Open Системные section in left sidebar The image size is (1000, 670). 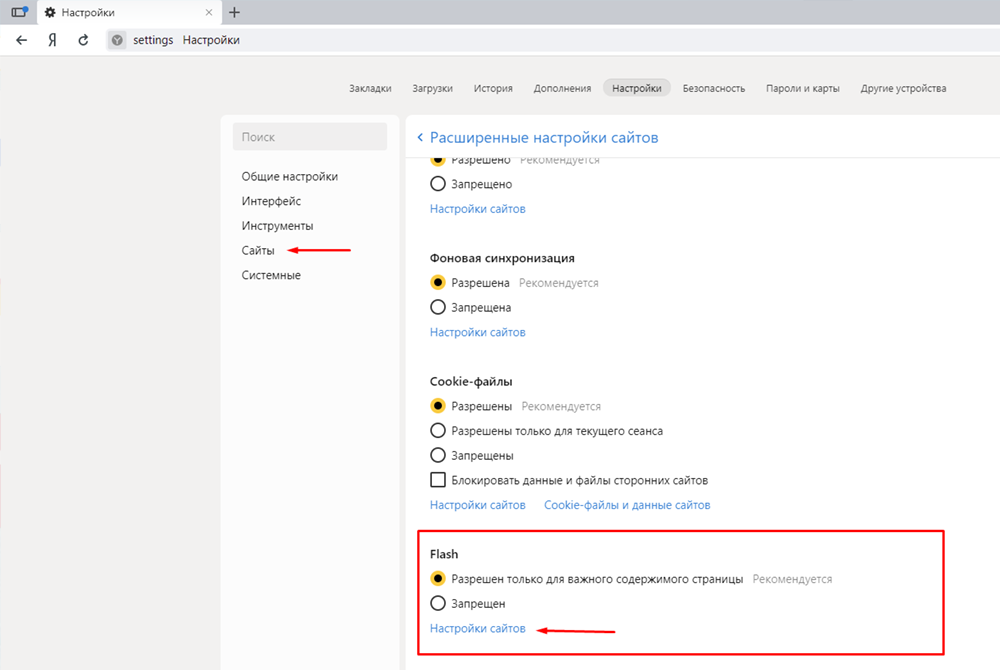click(x=271, y=275)
